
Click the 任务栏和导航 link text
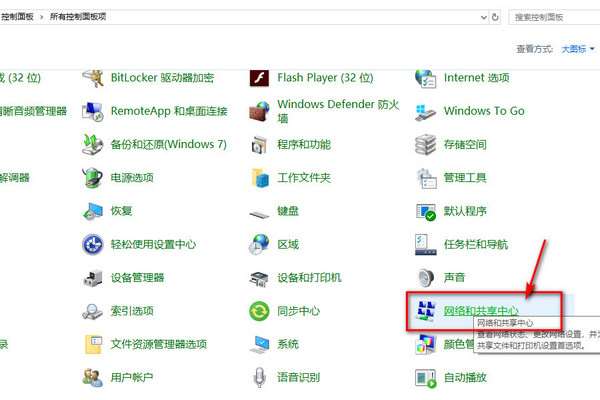point(476,244)
